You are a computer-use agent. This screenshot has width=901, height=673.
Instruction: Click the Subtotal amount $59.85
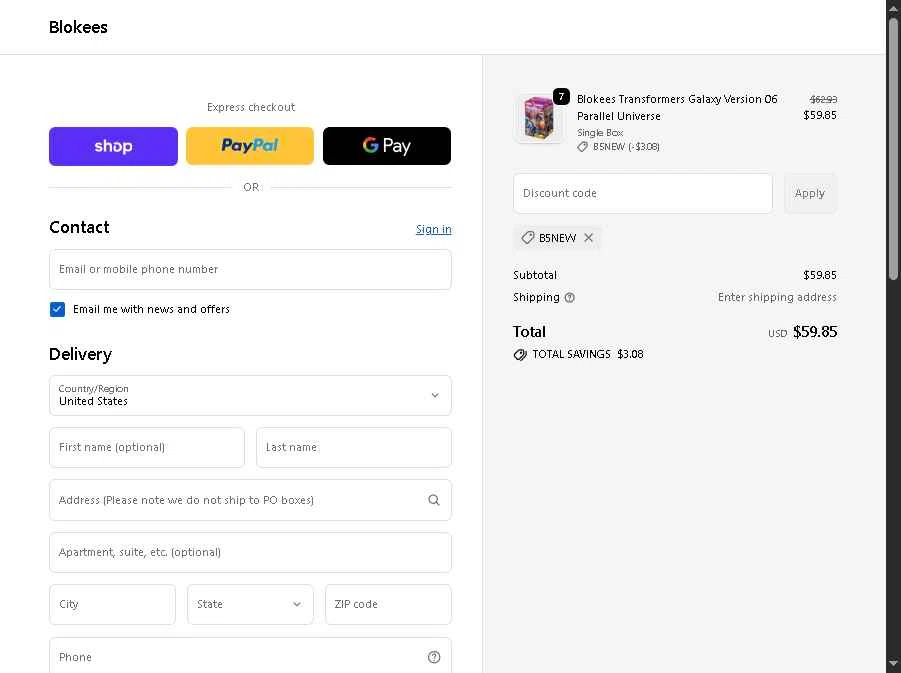point(820,275)
